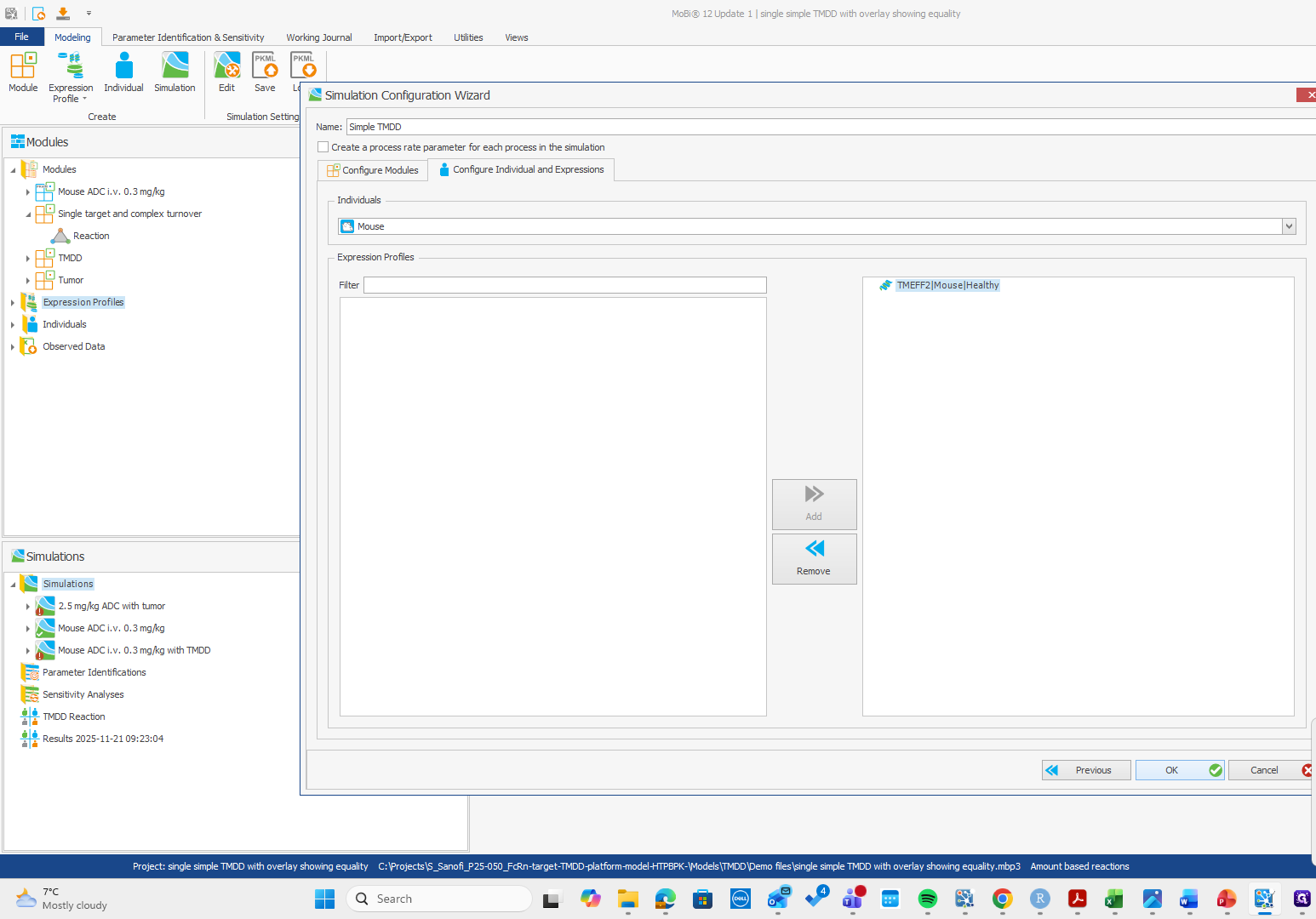Select TMEFF2|Mouse|Healthy expression profile
This screenshot has width=1316, height=919.
pos(947,286)
